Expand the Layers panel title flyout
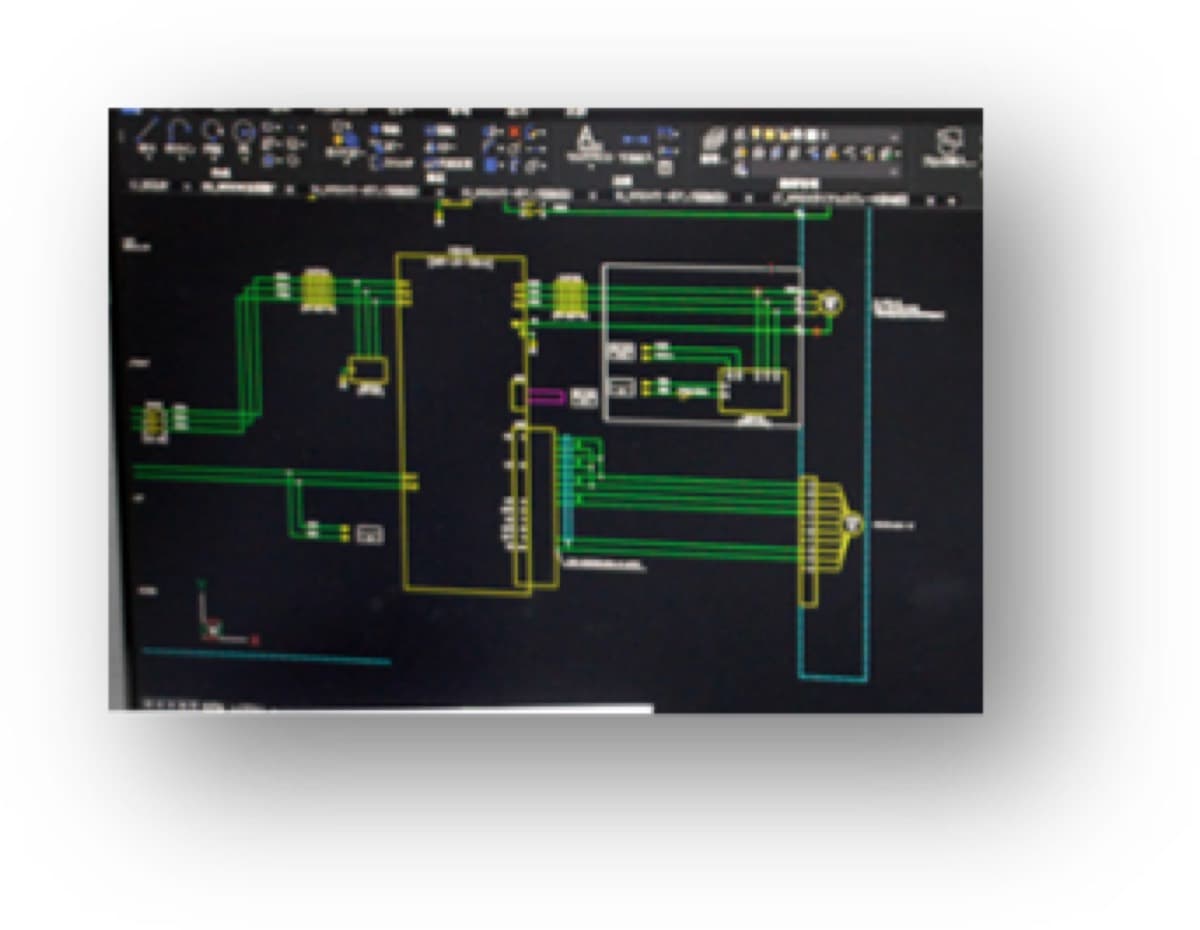1200x930 pixels. 797,183
